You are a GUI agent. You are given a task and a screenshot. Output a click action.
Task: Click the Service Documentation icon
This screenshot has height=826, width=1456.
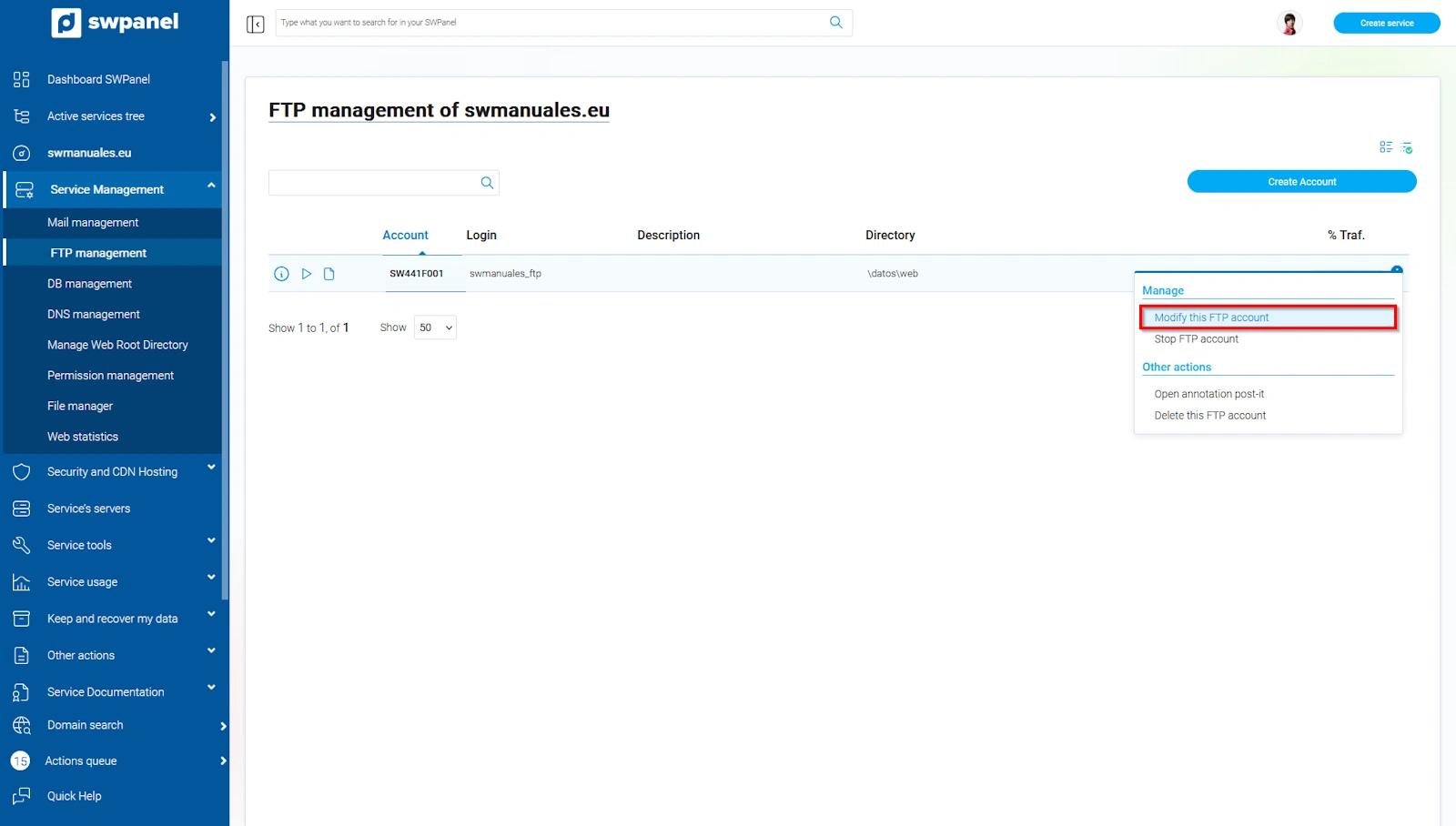(x=22, y=692)
